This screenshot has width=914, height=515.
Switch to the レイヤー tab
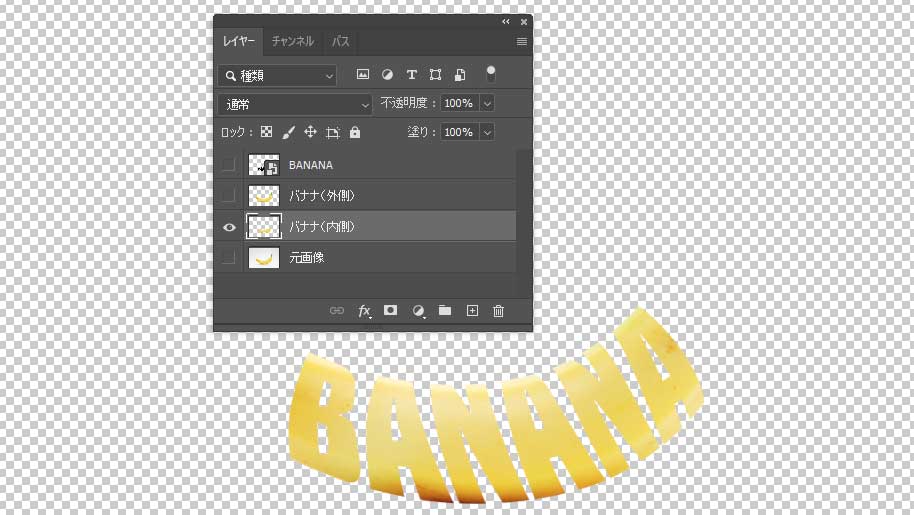[238, 41]
